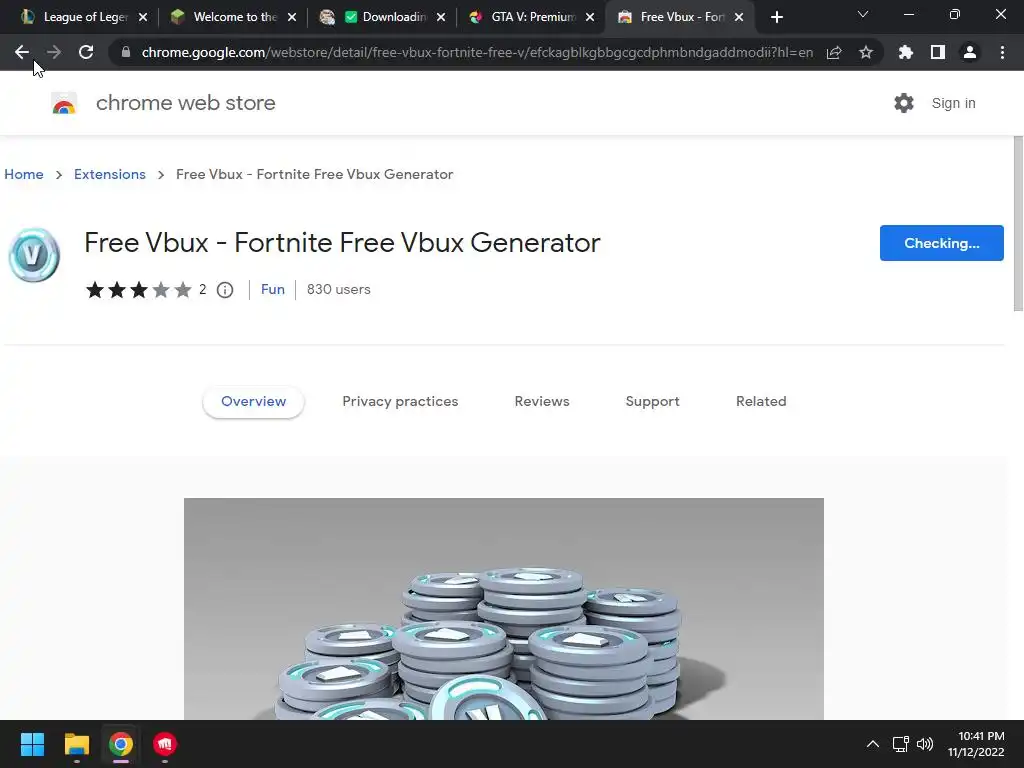
Task: Open the Privacy practices tab
Action: (400, 402)
